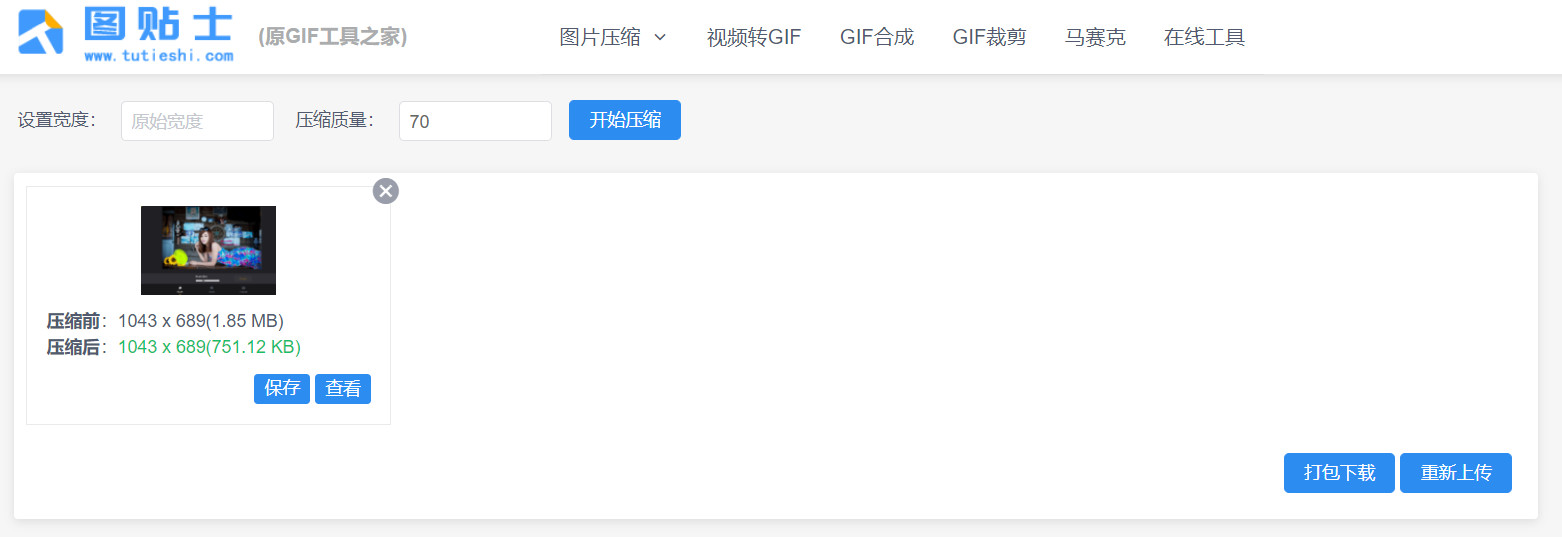Download all as package via 打包下载

click(x=1339, y=473)
